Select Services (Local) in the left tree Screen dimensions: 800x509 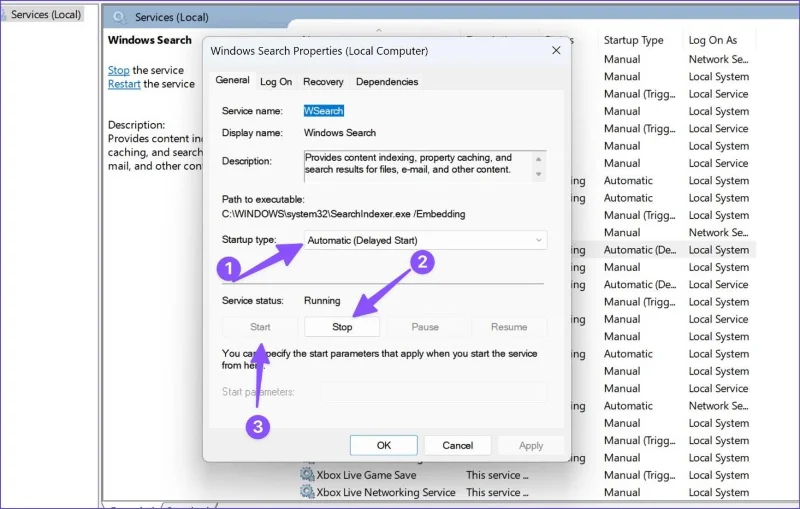[x=46, y=14]
